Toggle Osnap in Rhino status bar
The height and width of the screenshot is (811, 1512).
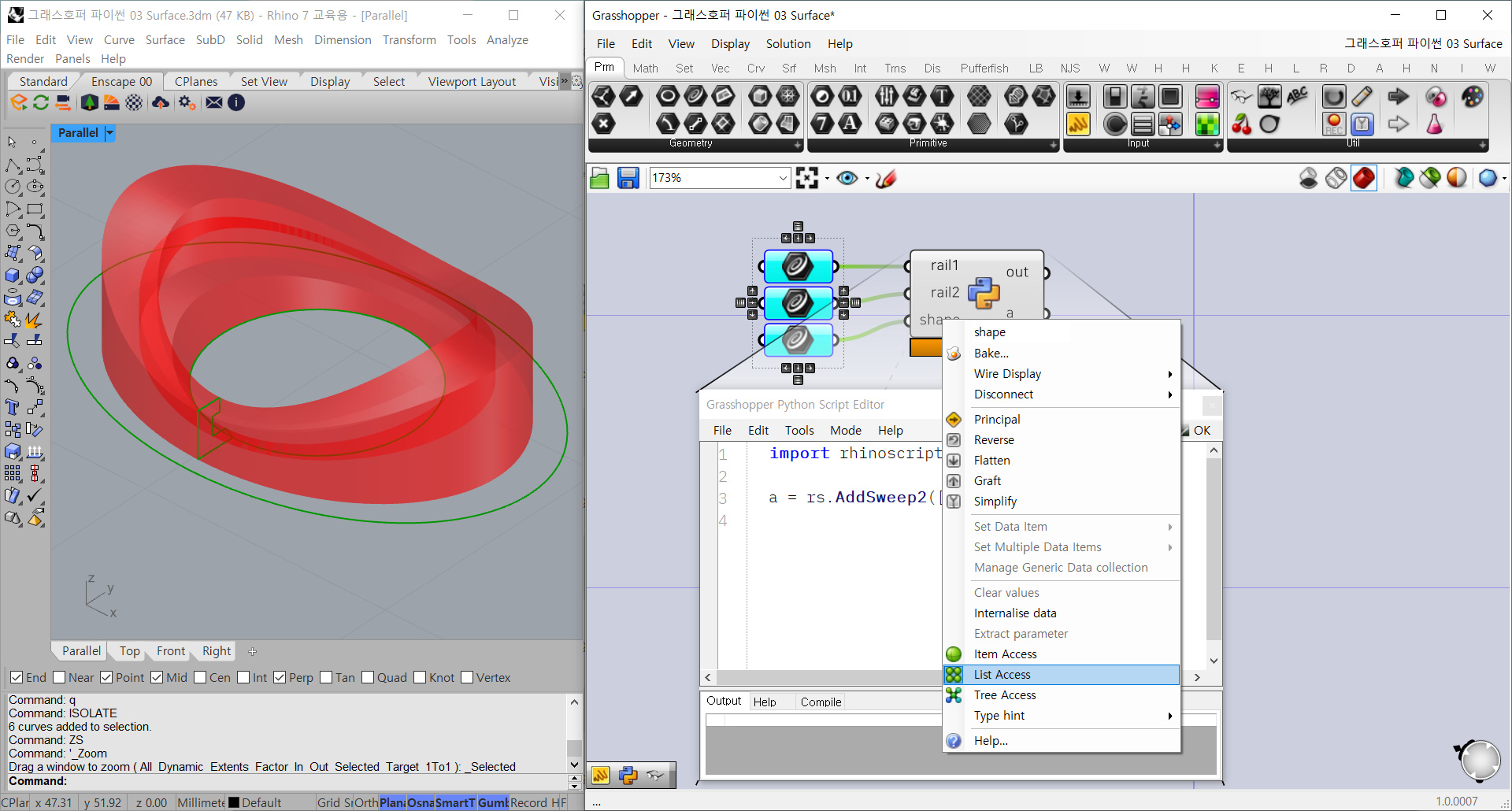coord(421,803)
